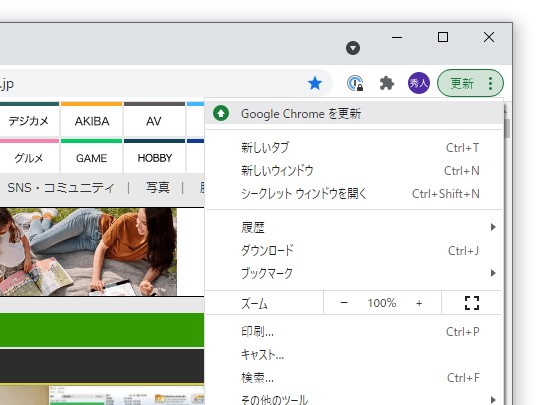Screen dimensions: 540x405
Task: Select キャスト... menu item
Action: 353,354
